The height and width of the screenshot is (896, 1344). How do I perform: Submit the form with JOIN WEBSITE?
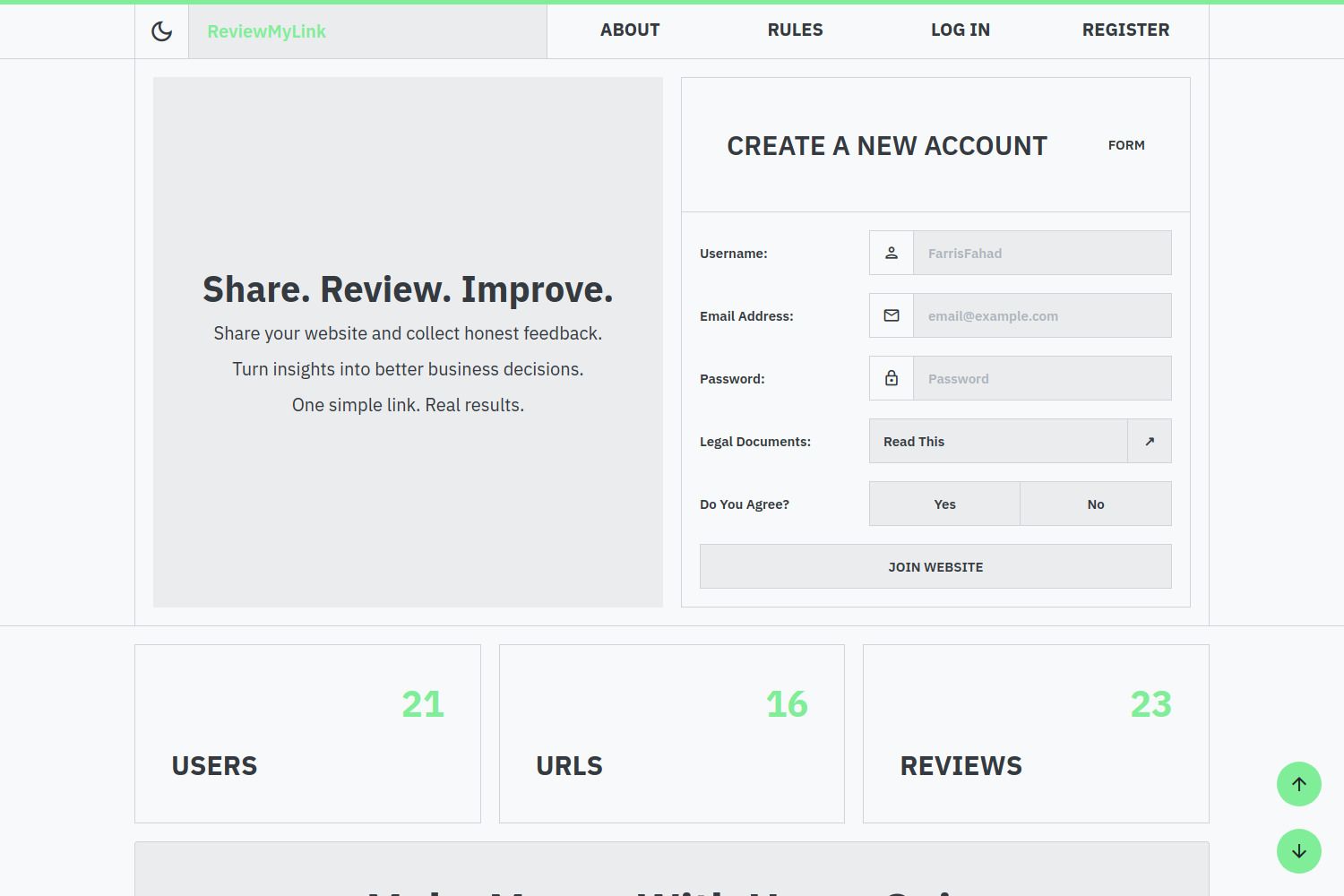tap(935, 566)
